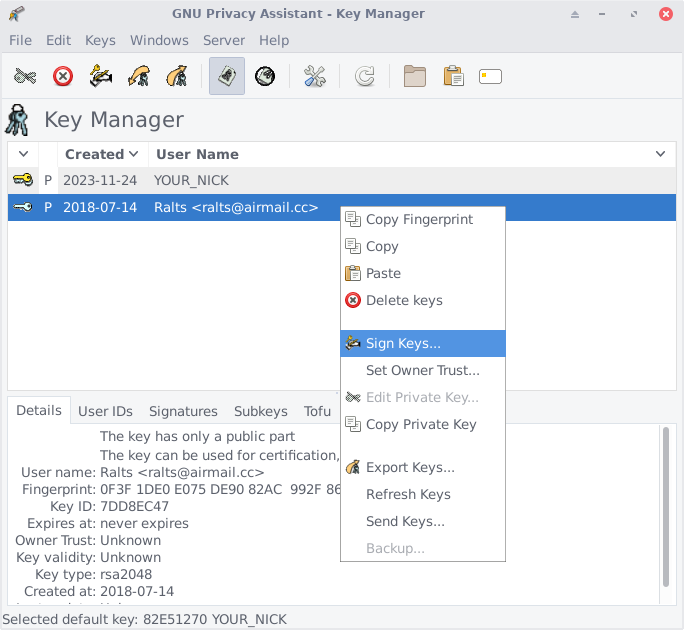Click the first column header arrow in key list
The width and height of the screenshot is (684, 630).
[22, 154]
